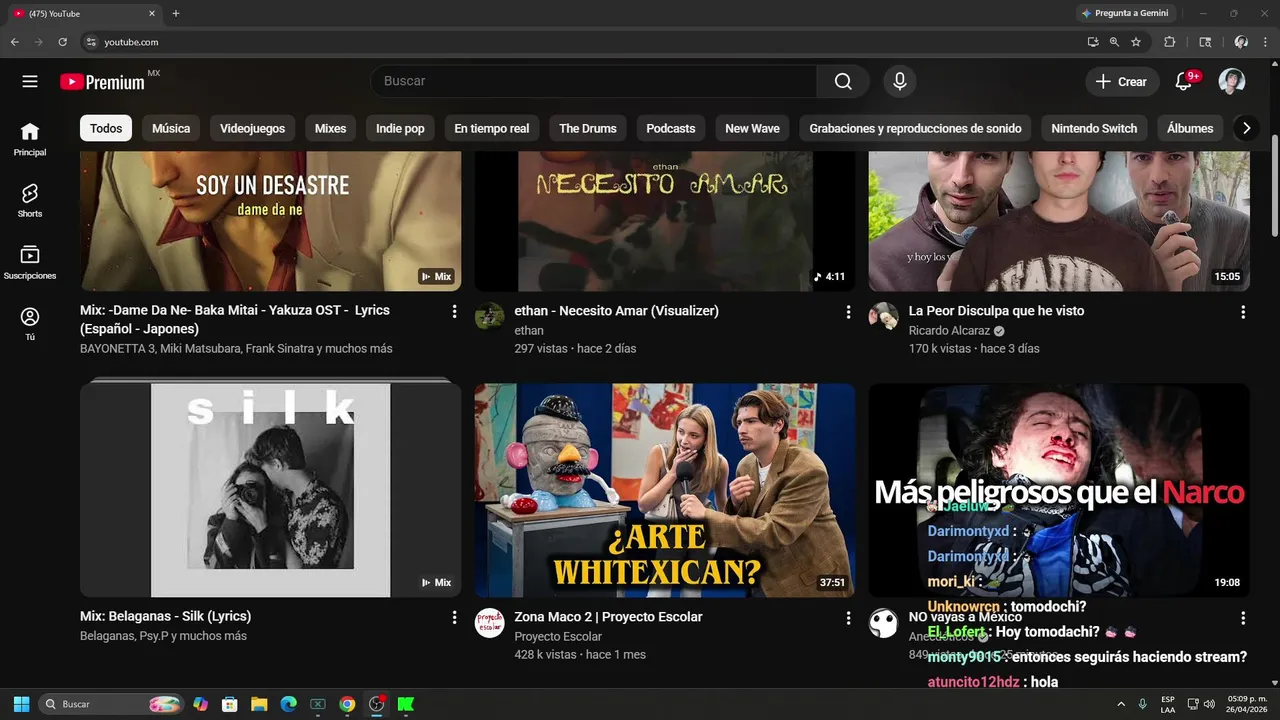The width and height of the screenshot is (1280, 720).
Task: Select the Música filter chip
Action: coord(171,128)
